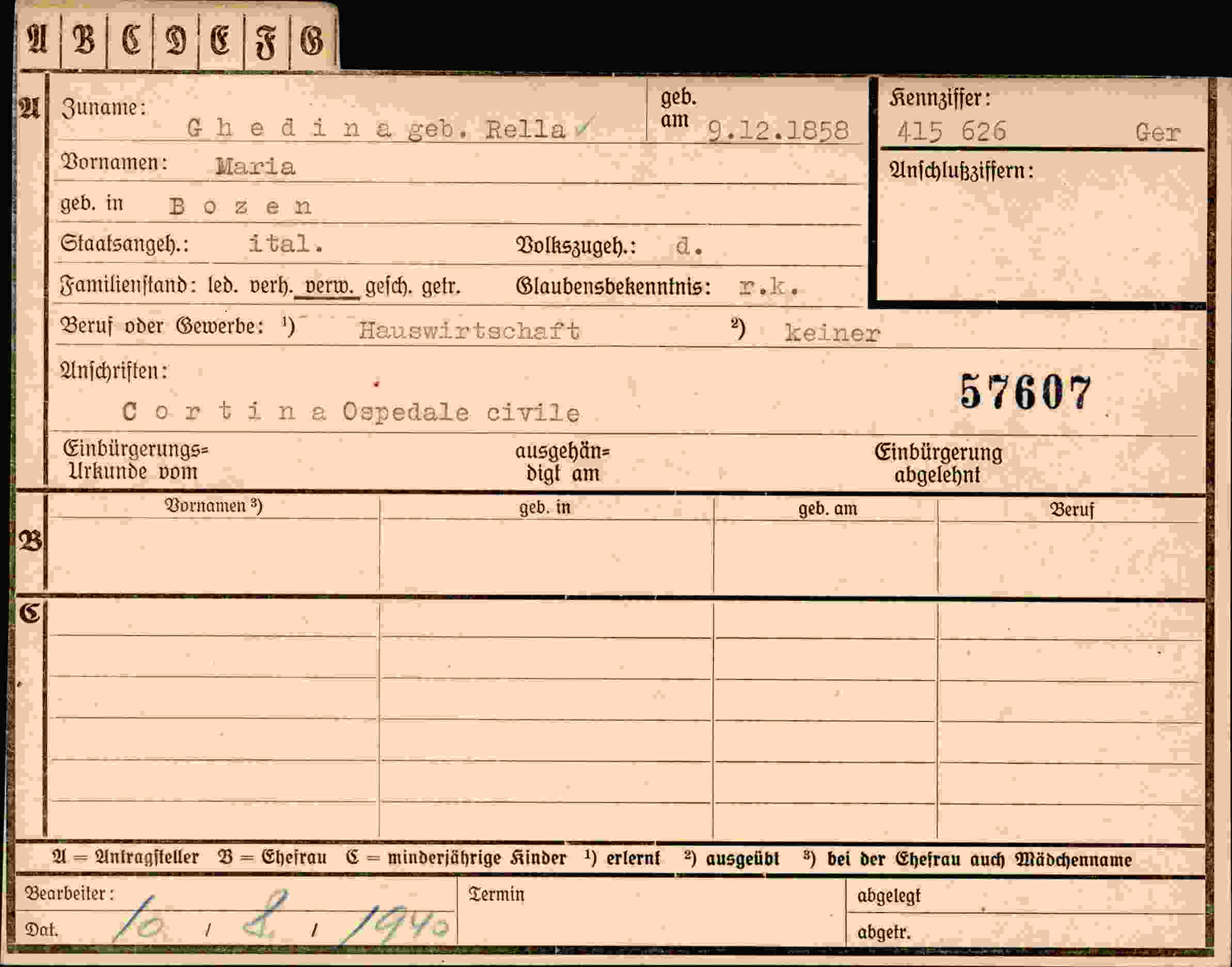Image resolution: width=1232 pixels, height=967 pixels.
Task: Click the footnote "2) ausgeübt"
Action: (x=732, y=859)
